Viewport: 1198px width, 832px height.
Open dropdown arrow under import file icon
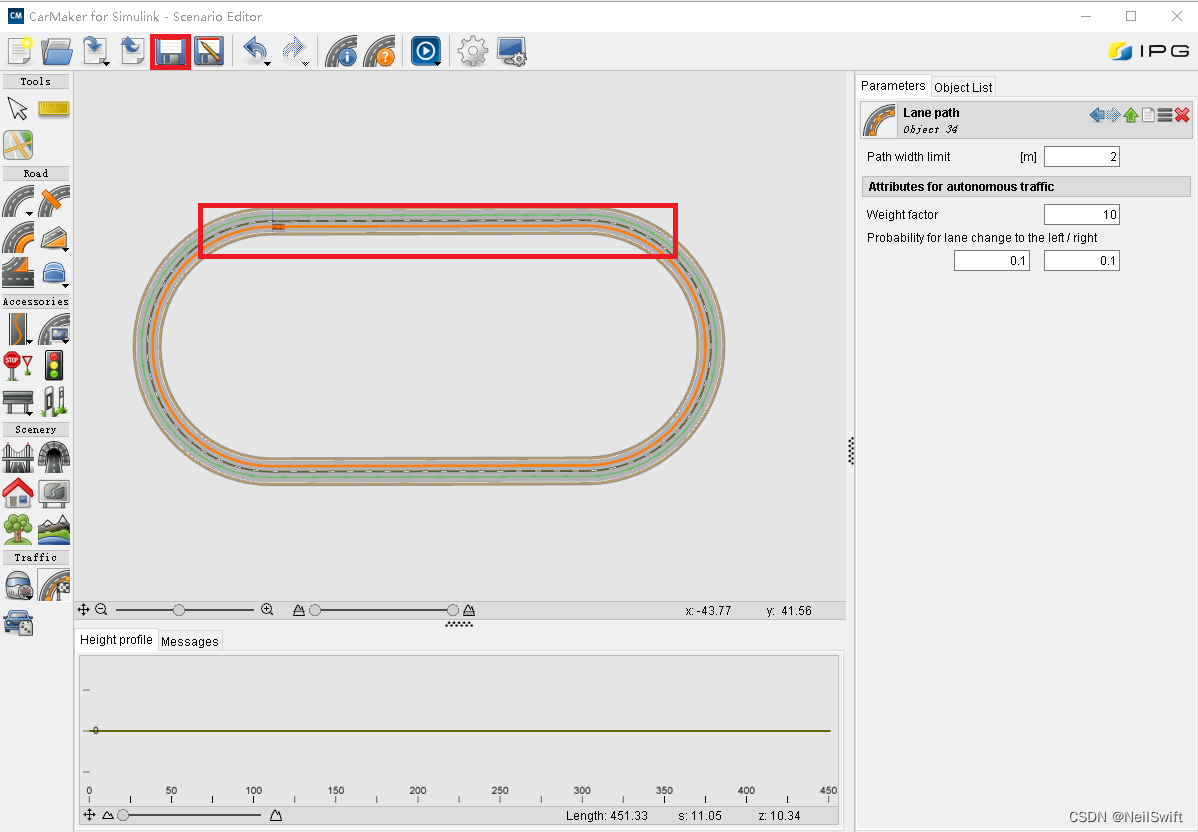106,63
